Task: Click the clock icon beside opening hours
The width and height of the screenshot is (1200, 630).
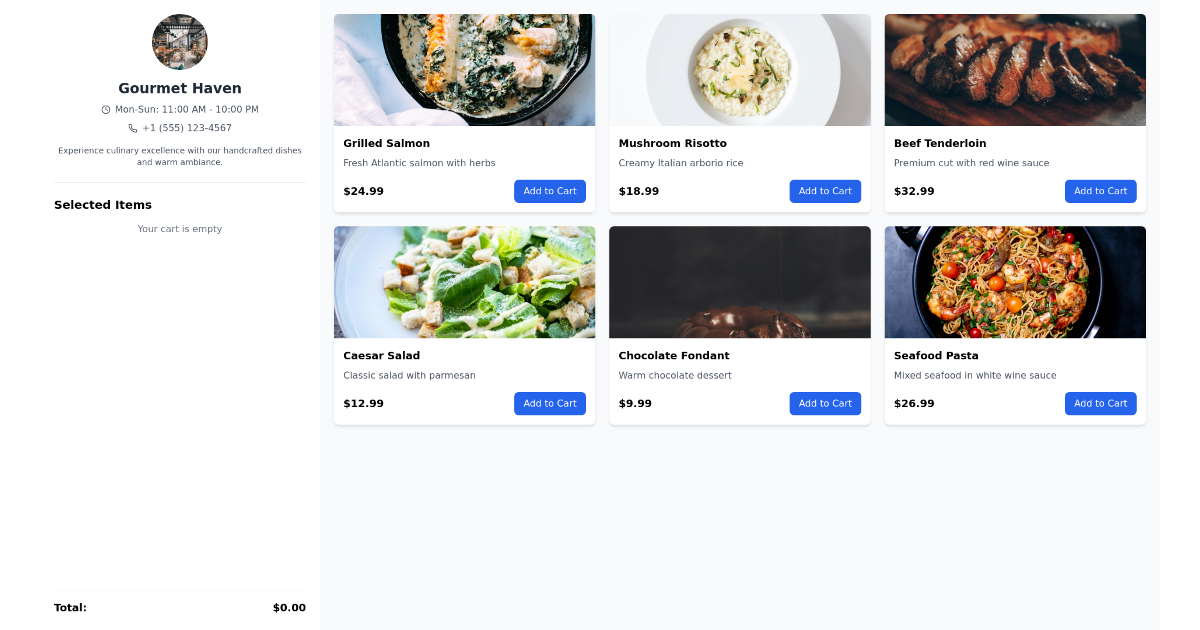Action: pos(105,110)
